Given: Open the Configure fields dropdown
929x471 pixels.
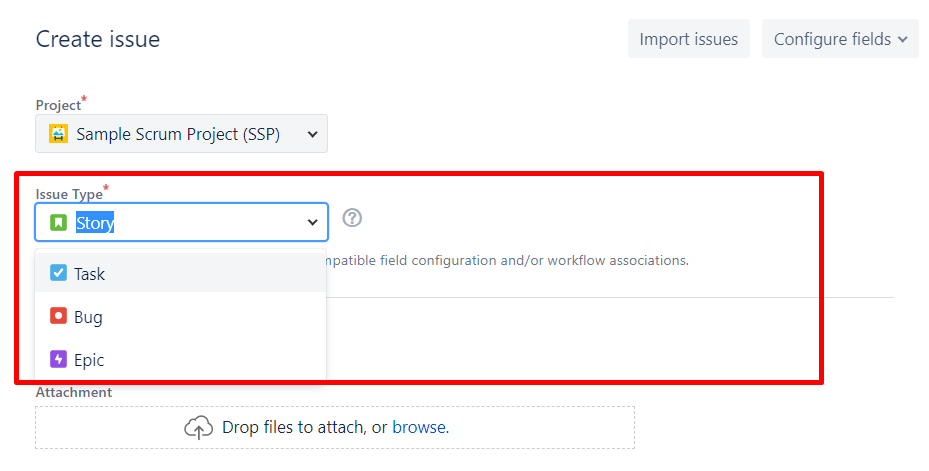Looking at the screenshot, I should (839, 39).
